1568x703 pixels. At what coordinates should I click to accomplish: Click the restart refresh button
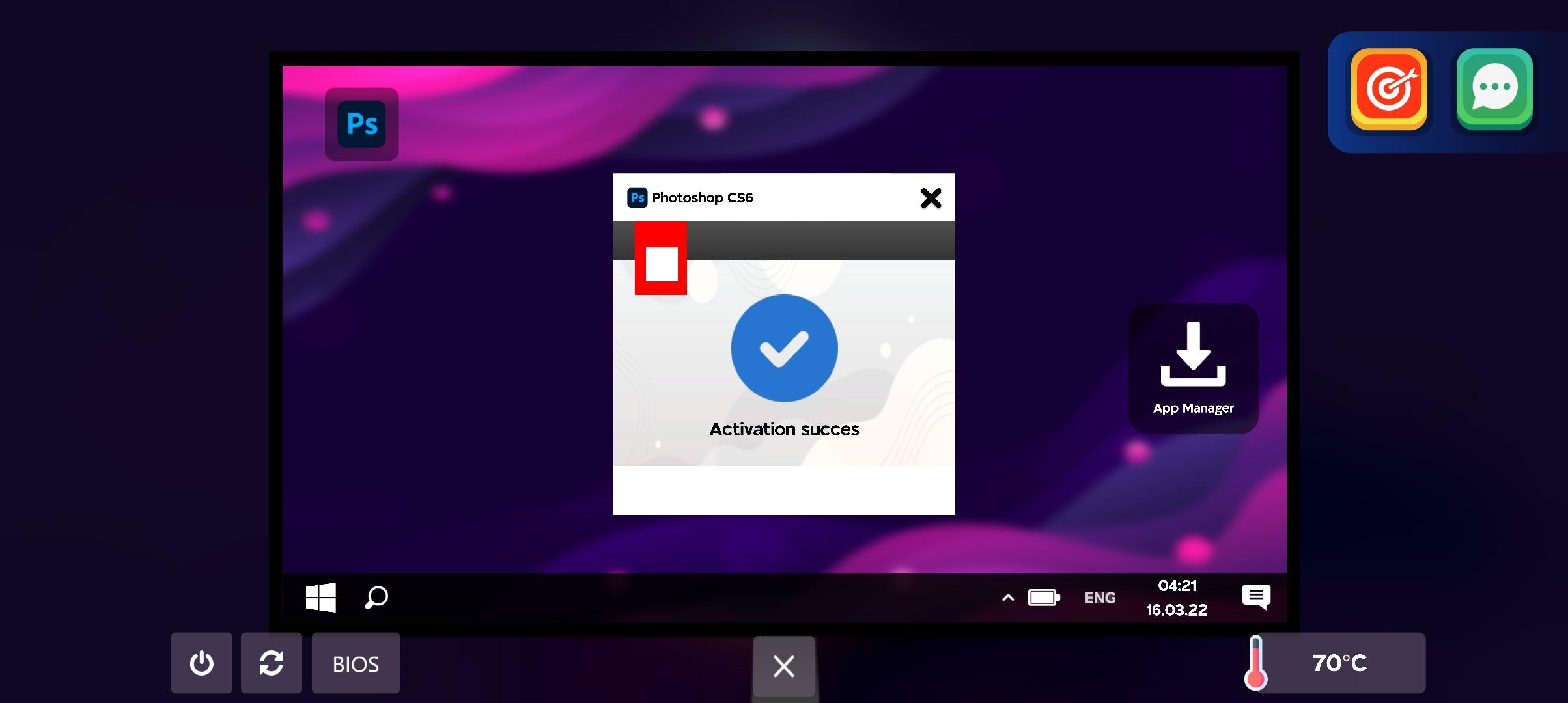point(271,663)
